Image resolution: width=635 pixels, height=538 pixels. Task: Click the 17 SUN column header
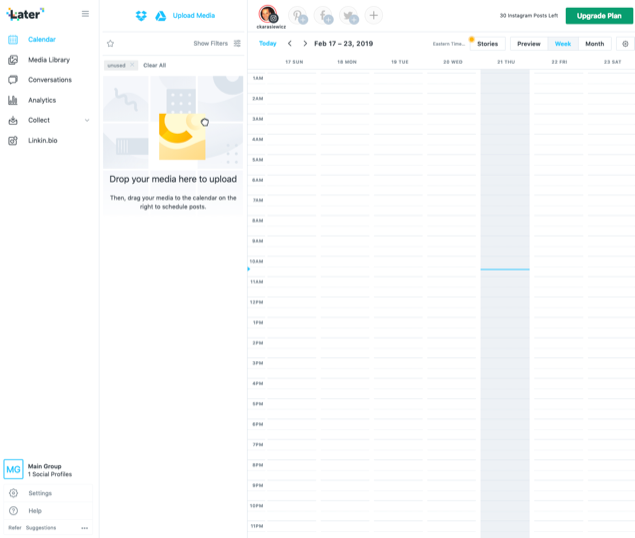294,62
